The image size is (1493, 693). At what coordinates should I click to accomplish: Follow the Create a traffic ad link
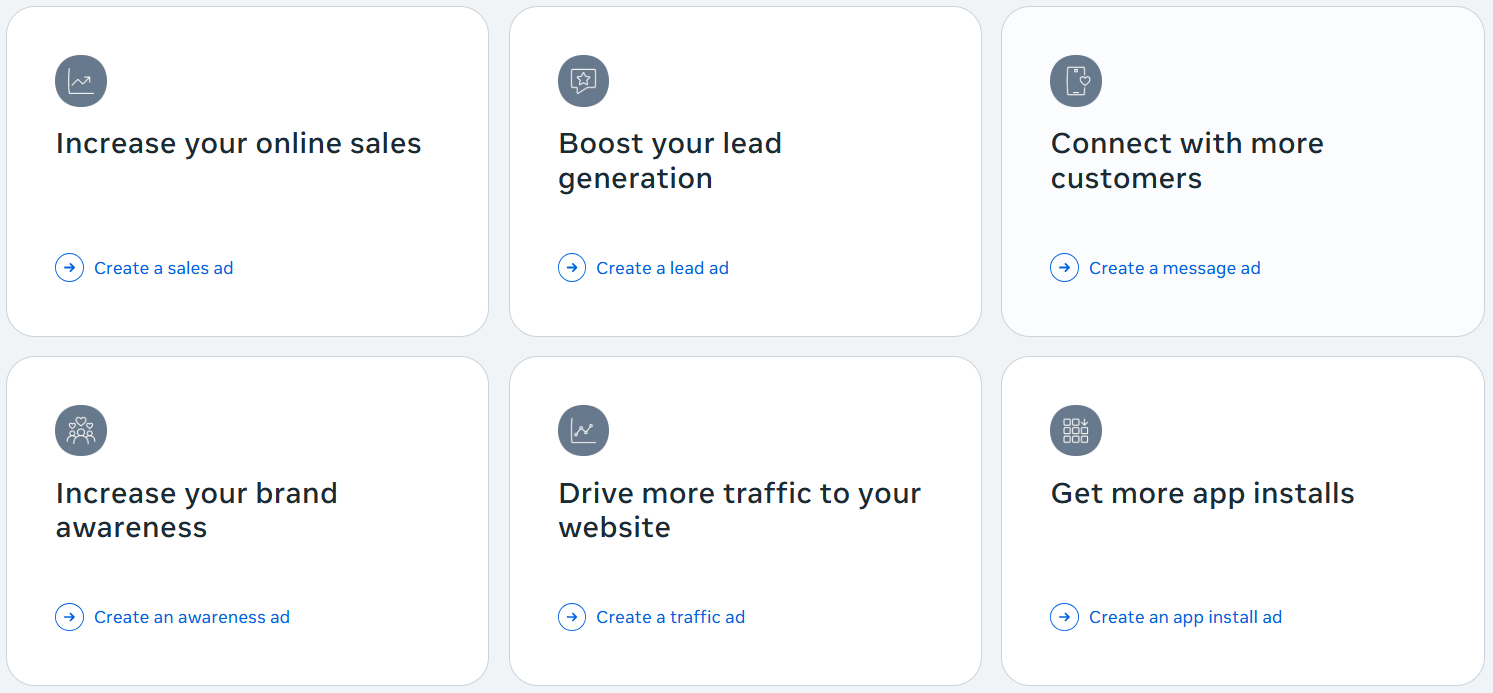tap(670, 617)
